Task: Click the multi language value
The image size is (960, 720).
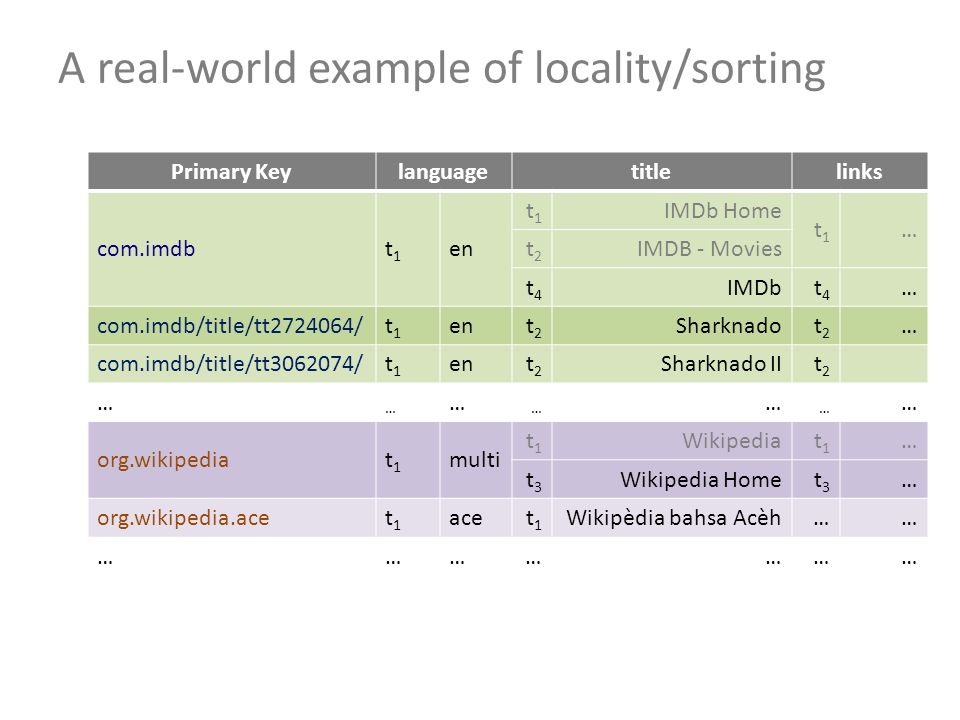Action: (x=475, y=460)
